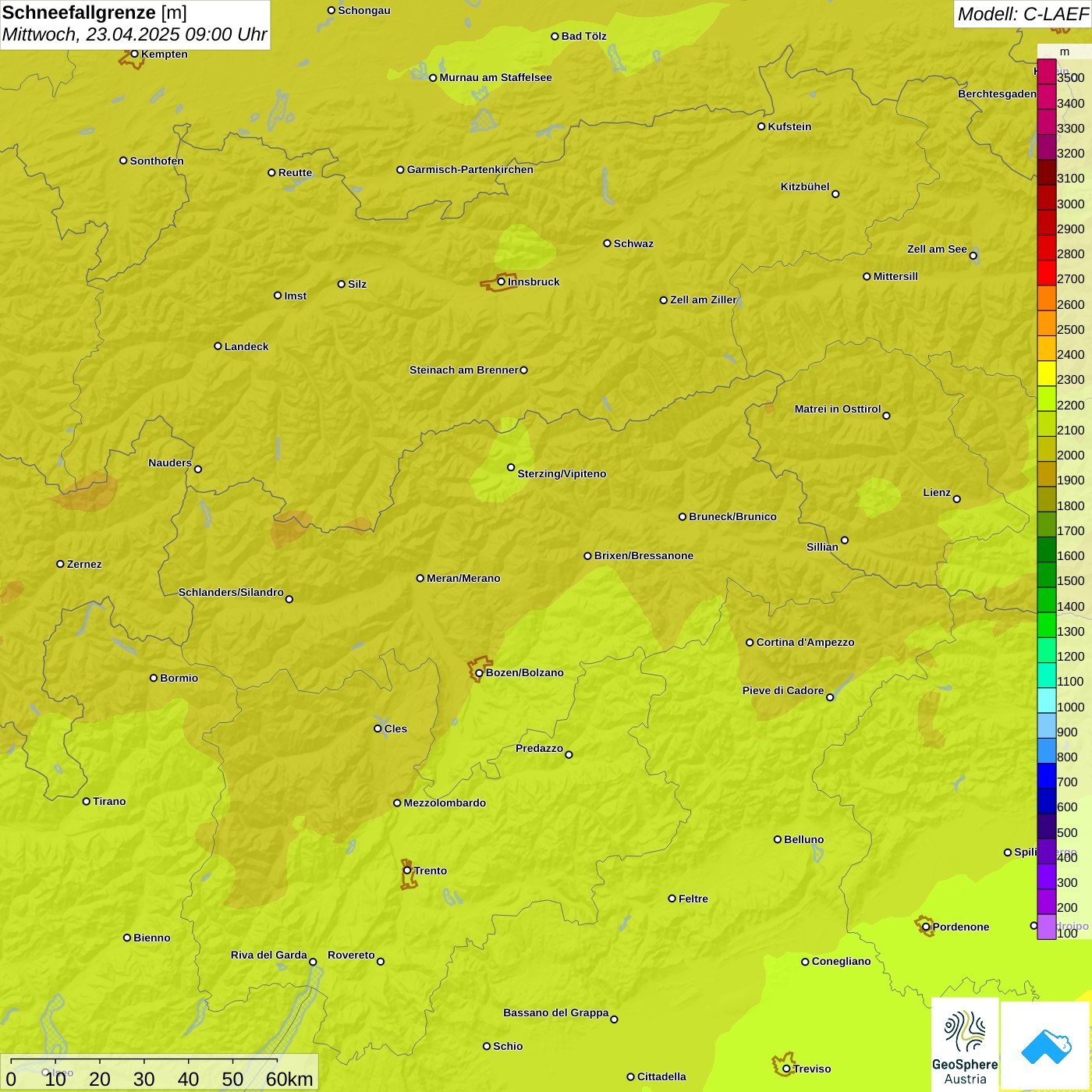
Task: Click the Predazzo label
Action: pyautogui.click(x=539, y=748)
